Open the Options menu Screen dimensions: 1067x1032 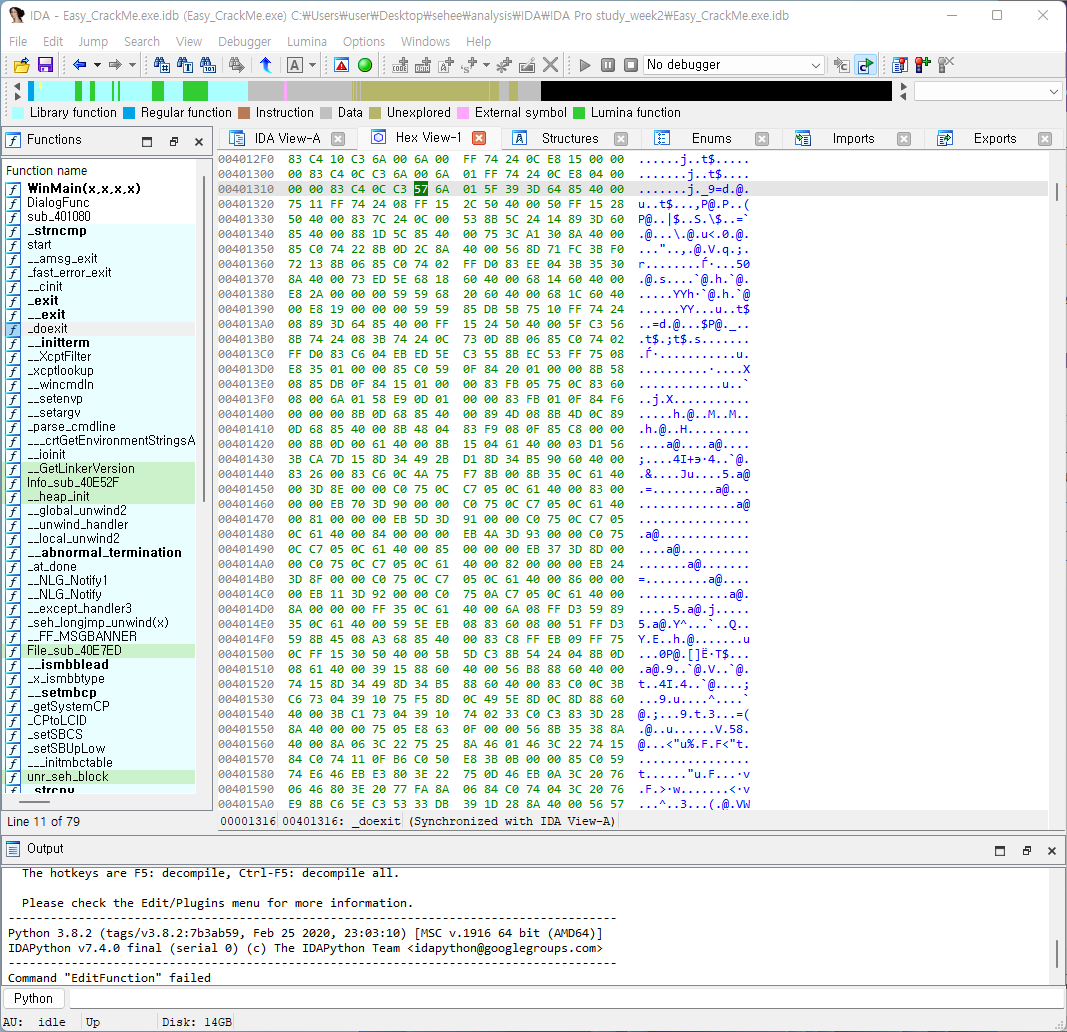click(x=364, y=41)
